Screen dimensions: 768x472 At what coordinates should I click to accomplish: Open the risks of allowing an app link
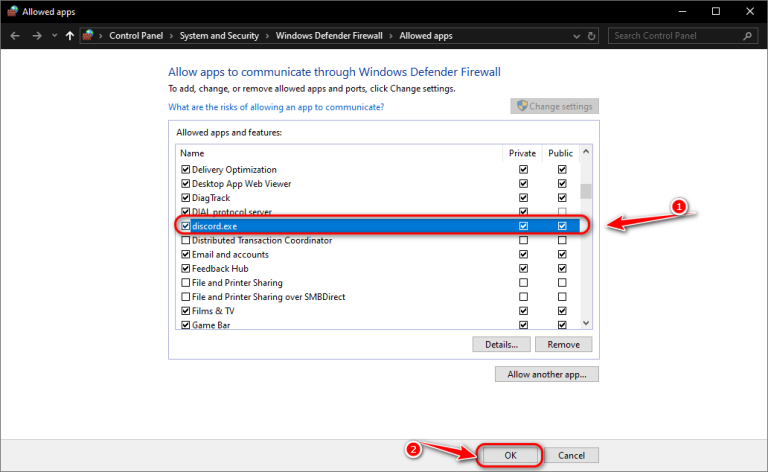[x=276, y=107]
